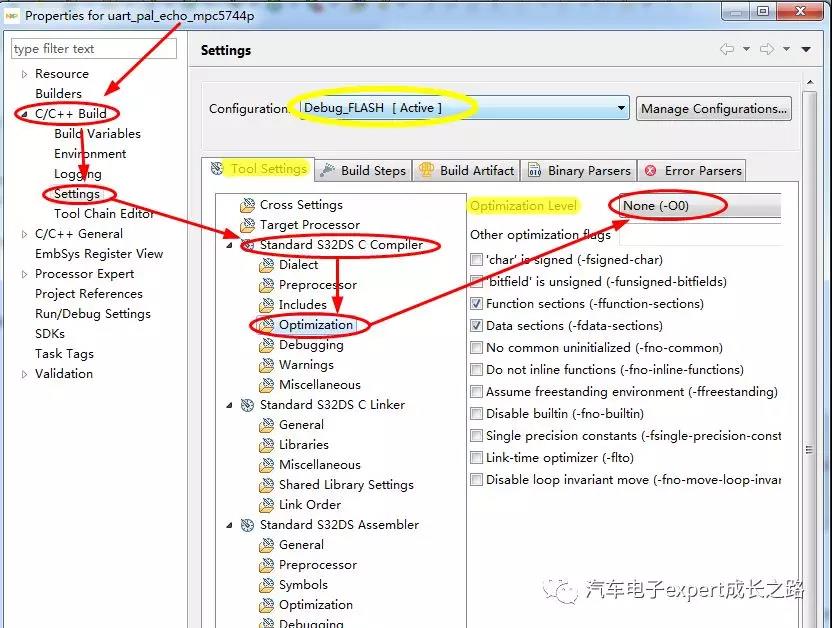Click Manage Configurations button
This screenshot has height=628, width=832.
pyautogui.click(x=713, y=108)
